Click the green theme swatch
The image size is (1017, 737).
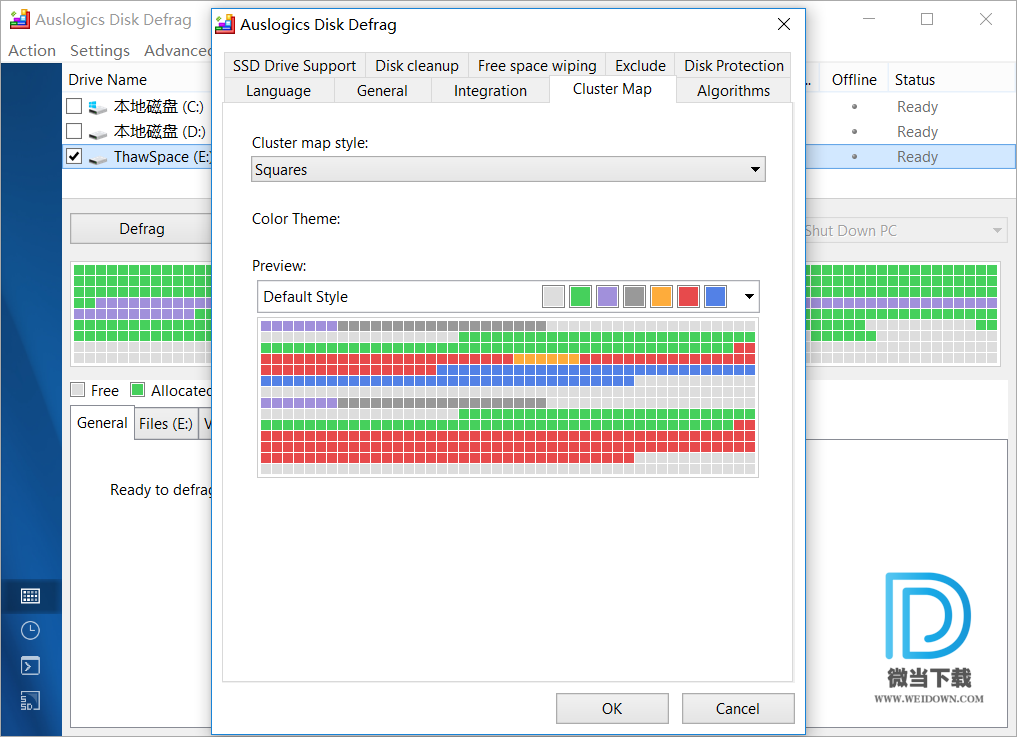tap(580, 296)
